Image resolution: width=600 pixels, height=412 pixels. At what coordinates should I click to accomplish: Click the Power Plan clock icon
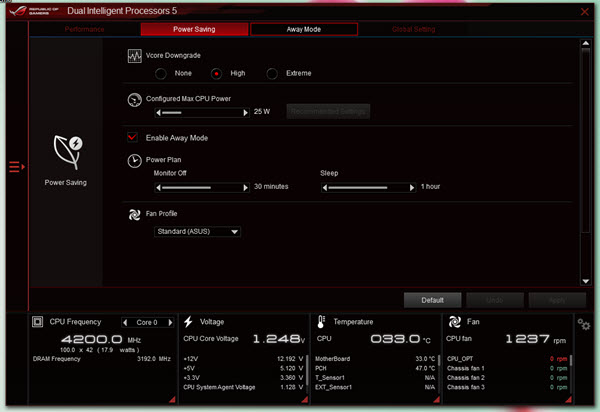click(x=134, y=161)
